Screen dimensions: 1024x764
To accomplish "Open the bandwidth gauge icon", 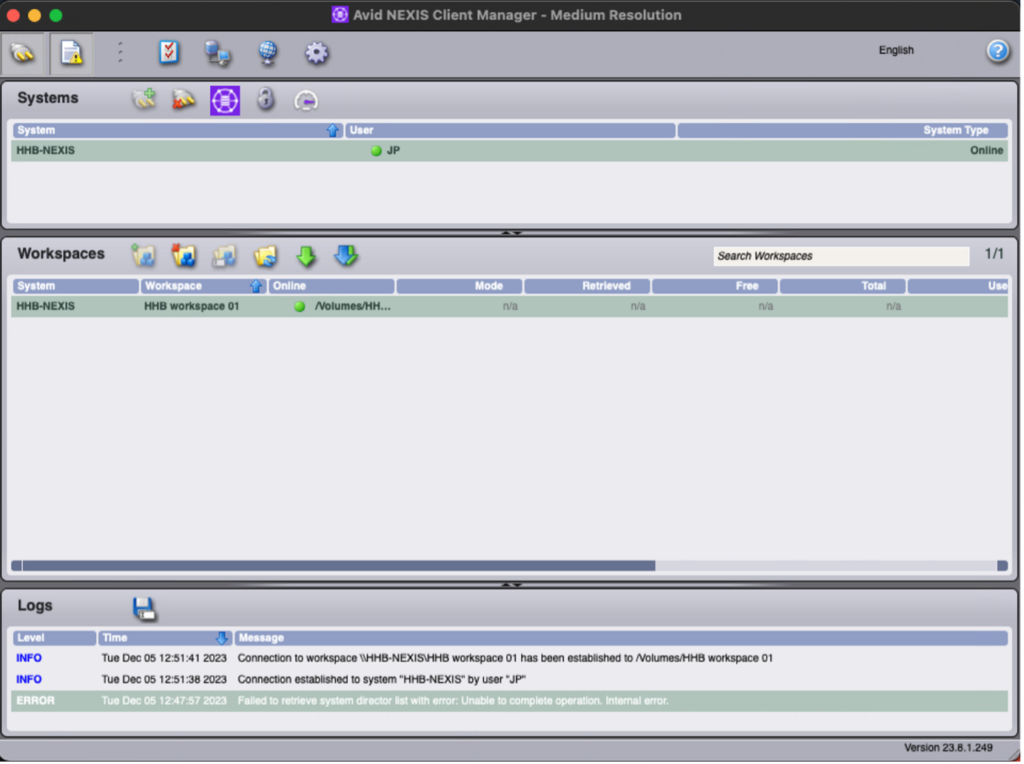I will (x=306, y=101).
